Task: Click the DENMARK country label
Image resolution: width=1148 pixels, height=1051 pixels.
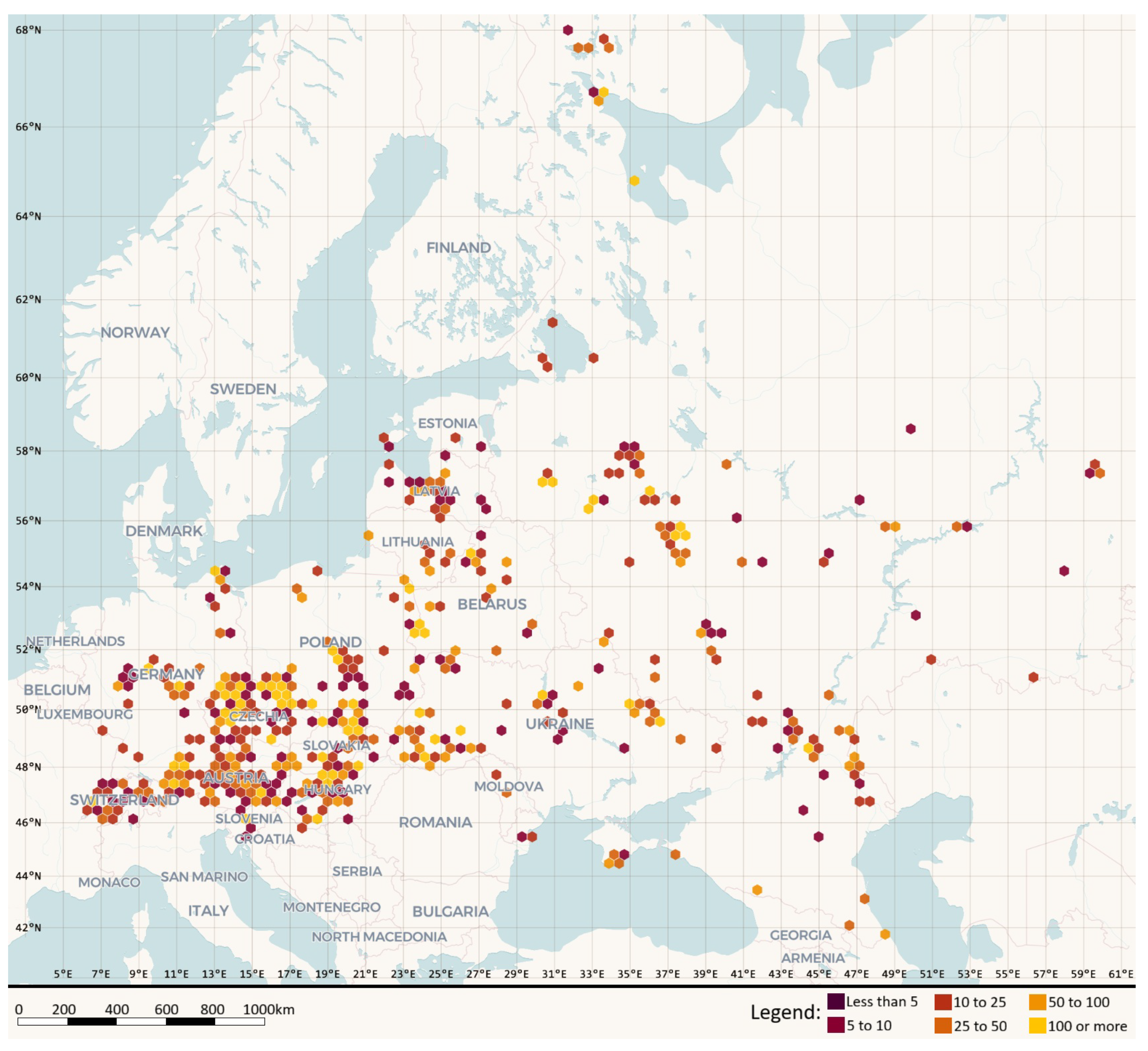Action: [164, 531]
